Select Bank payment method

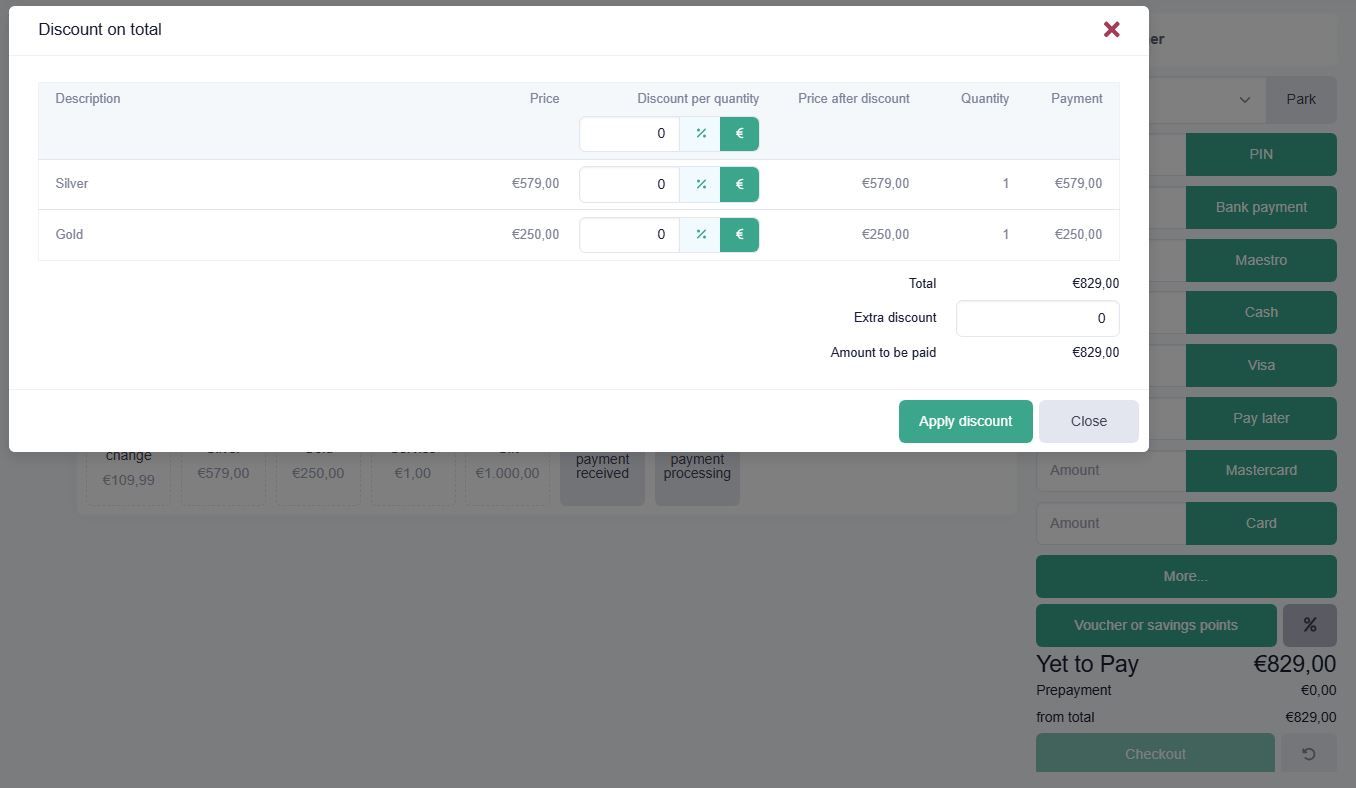[x=1261, y=207]
